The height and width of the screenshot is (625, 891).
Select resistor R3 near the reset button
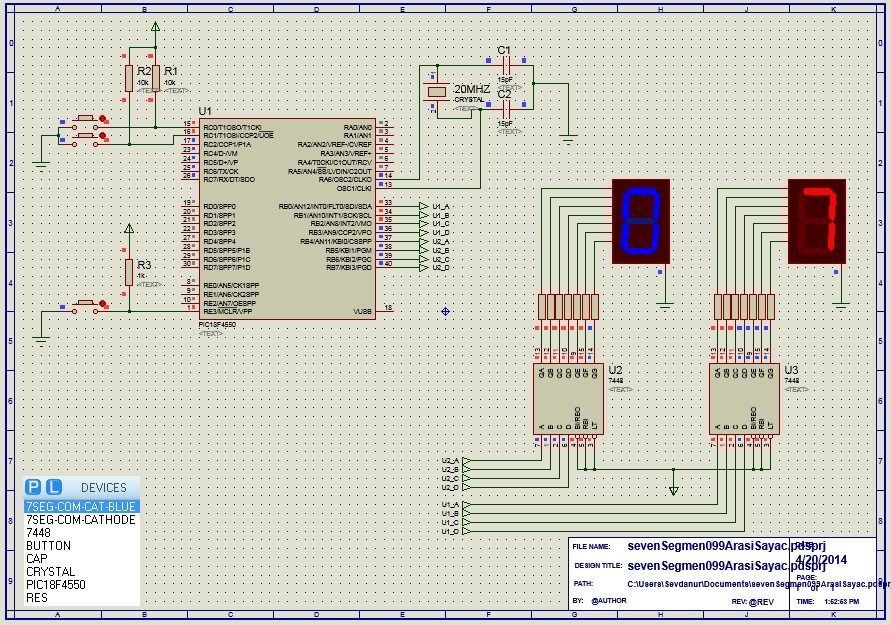129,272
